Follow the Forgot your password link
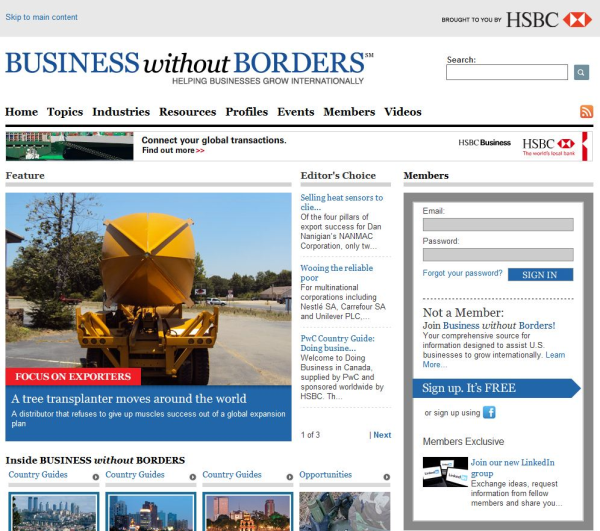600x531 pixels. click(462, 273)
